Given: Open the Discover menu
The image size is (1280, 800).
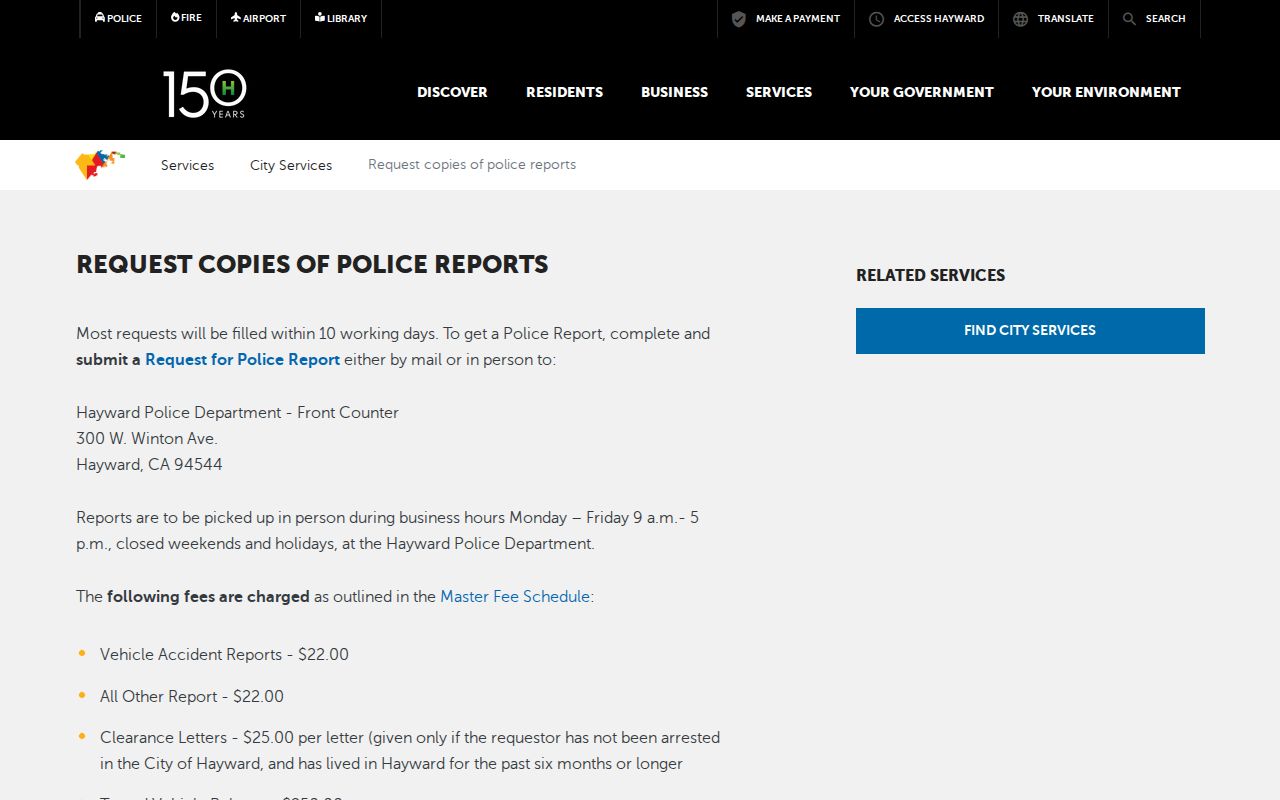Looking at the screenshot, I should pos(452,92).
